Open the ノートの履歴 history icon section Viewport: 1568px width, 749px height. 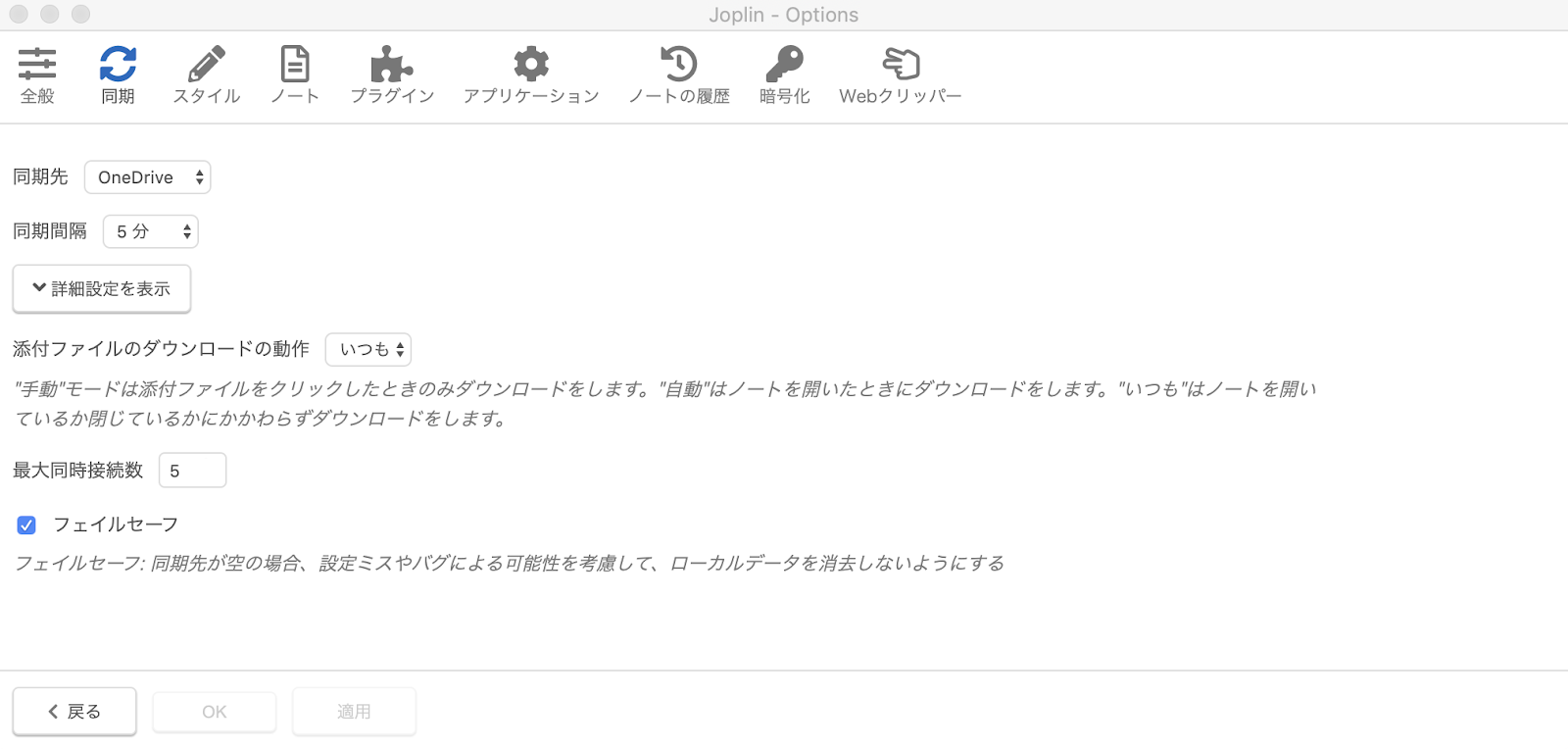click(x=678, y=75)
